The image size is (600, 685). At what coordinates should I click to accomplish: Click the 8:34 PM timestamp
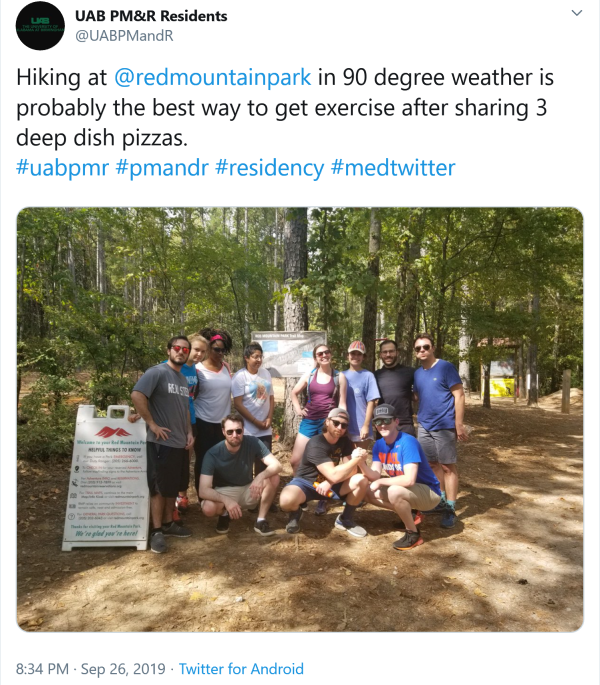pyautogui.click(x=42, y=669)
